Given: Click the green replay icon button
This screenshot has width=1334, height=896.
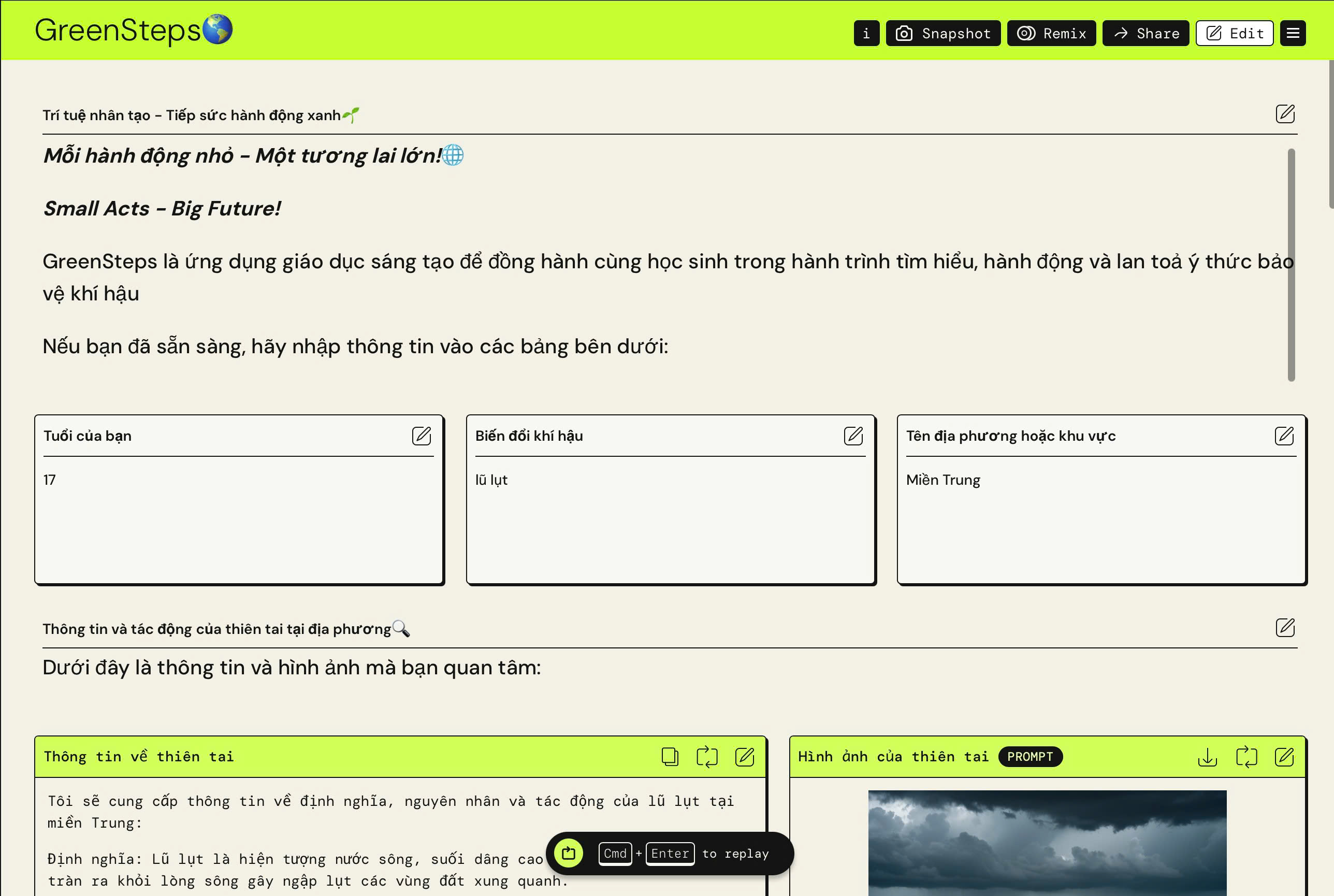Looking at the screenshot, I should pyautogui.click(x=569, y=853).
